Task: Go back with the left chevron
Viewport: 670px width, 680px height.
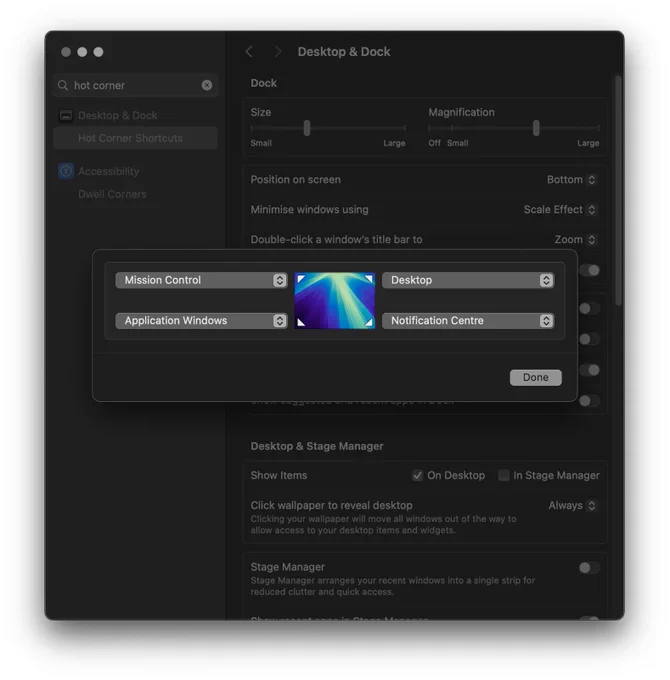Action: coord(249,52)
